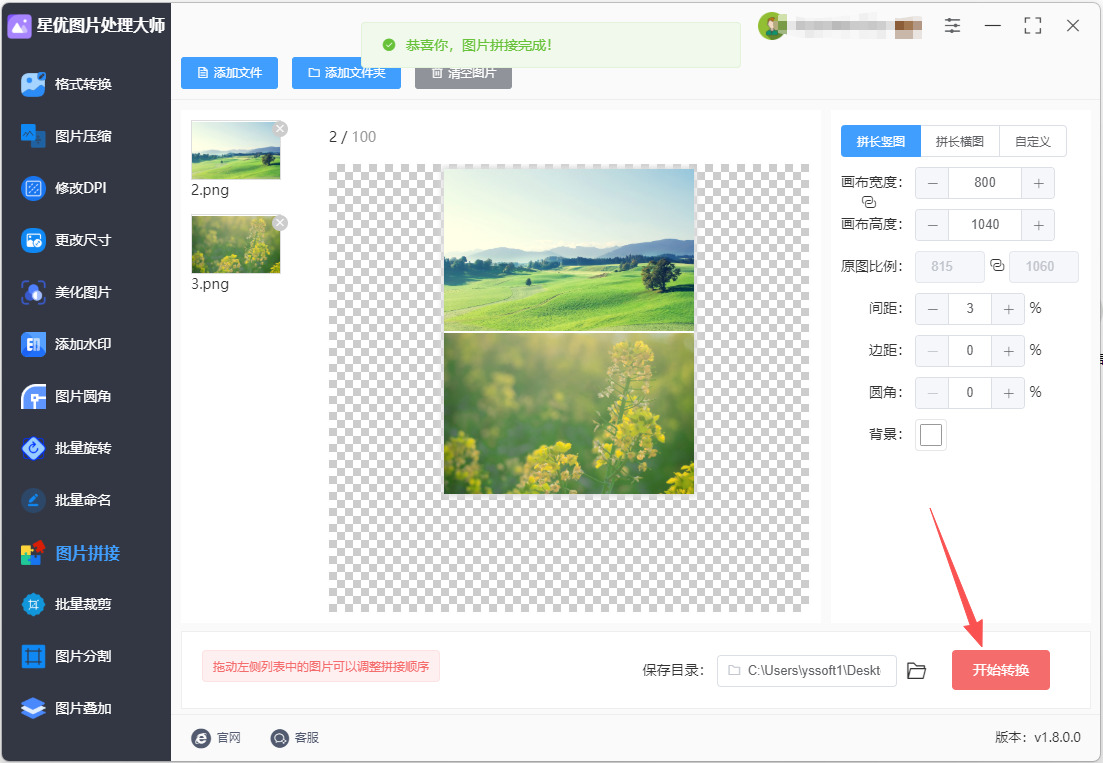Increase 画布高度 canvas height
This screenshot has width=1103, height=763.
coord(1038,225)
